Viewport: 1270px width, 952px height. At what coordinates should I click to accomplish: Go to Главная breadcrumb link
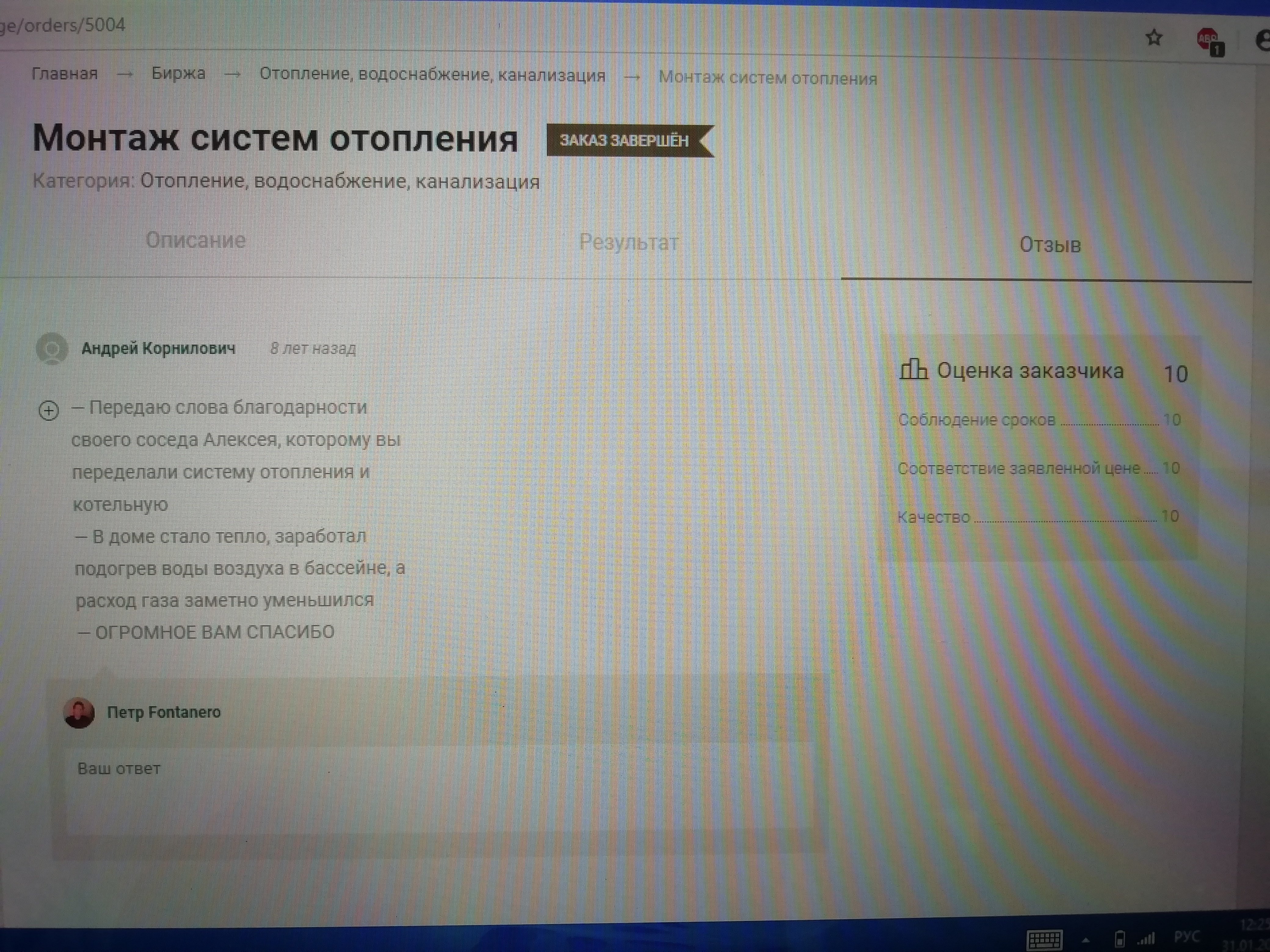pos(64,74)
